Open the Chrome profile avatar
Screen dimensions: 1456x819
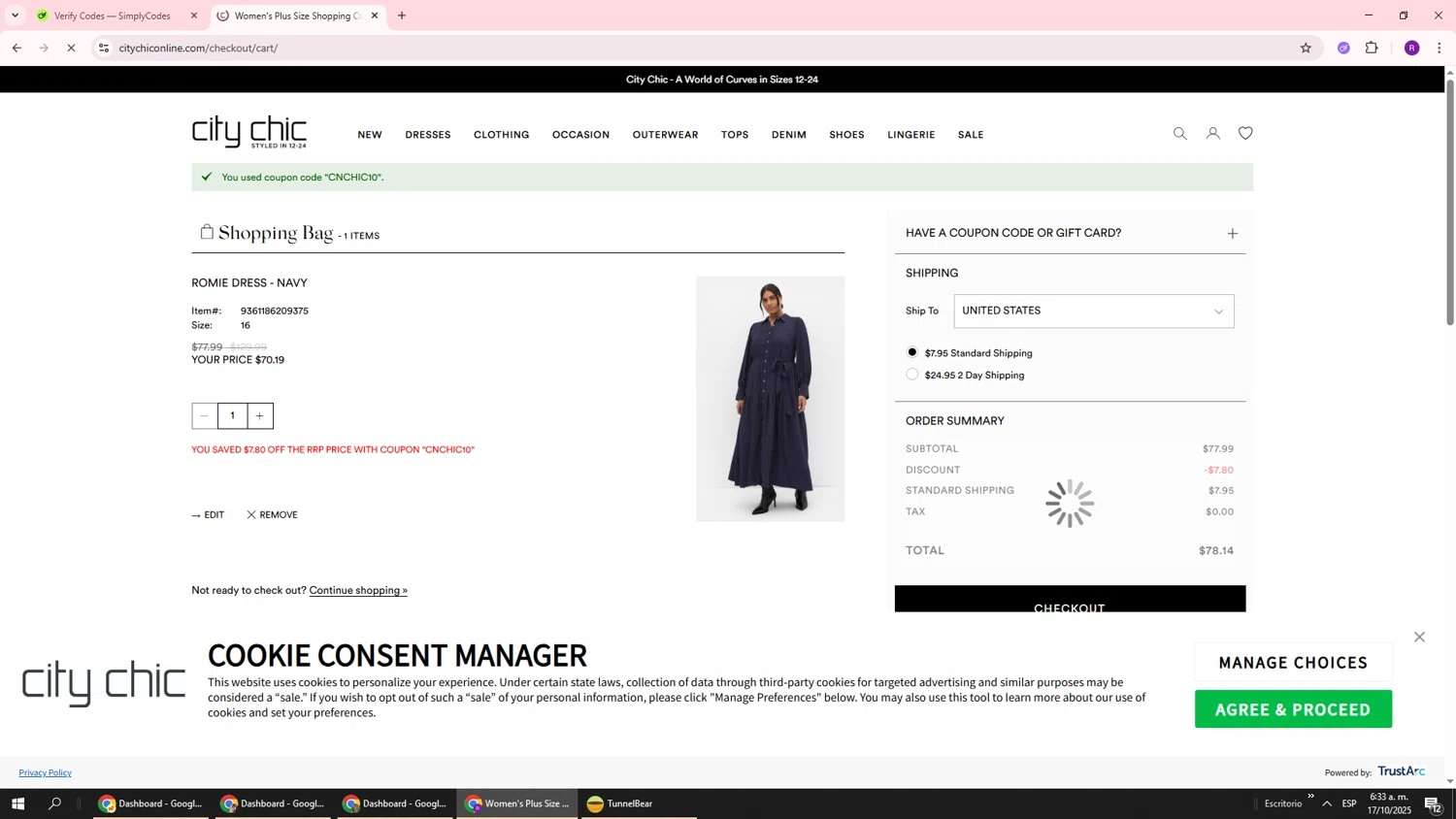tap(1412, 49)
